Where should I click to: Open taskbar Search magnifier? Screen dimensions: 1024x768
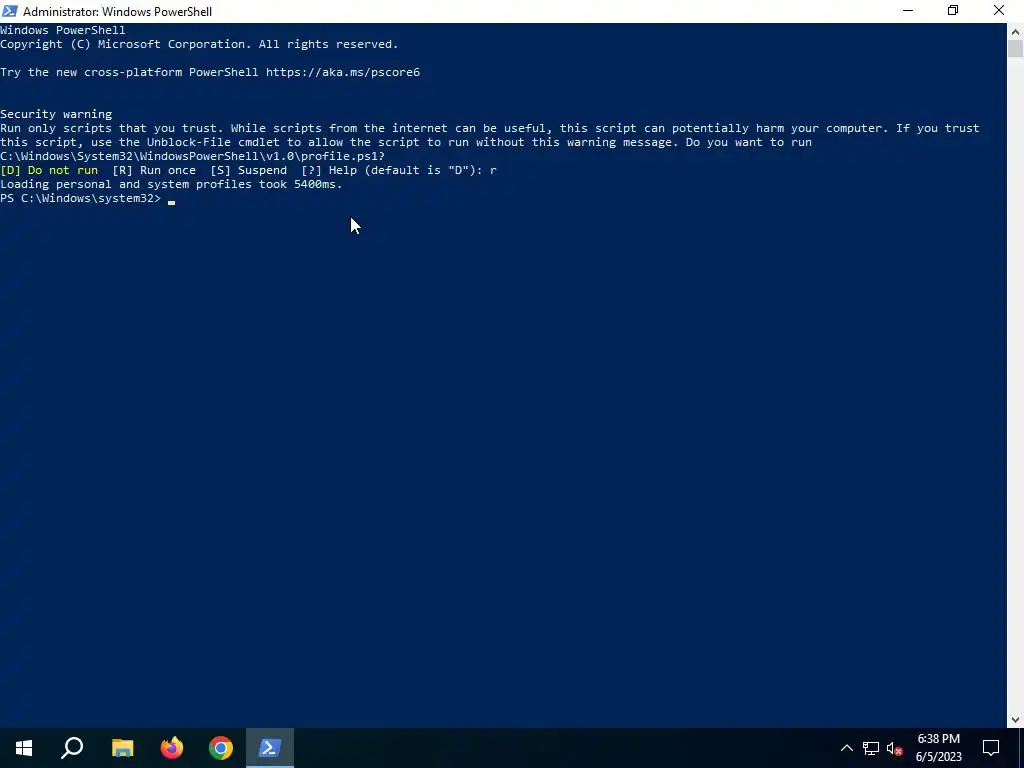72,748
